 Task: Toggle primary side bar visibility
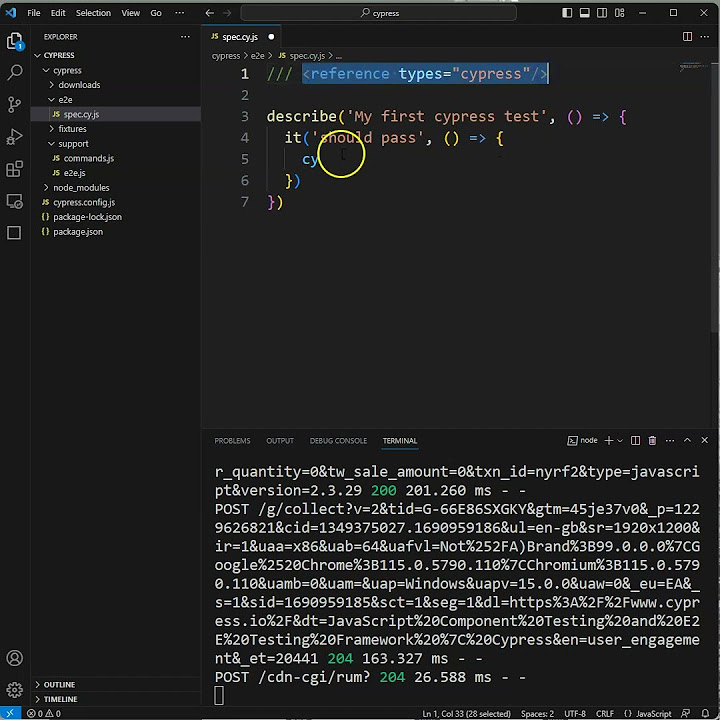coord(567,13)
